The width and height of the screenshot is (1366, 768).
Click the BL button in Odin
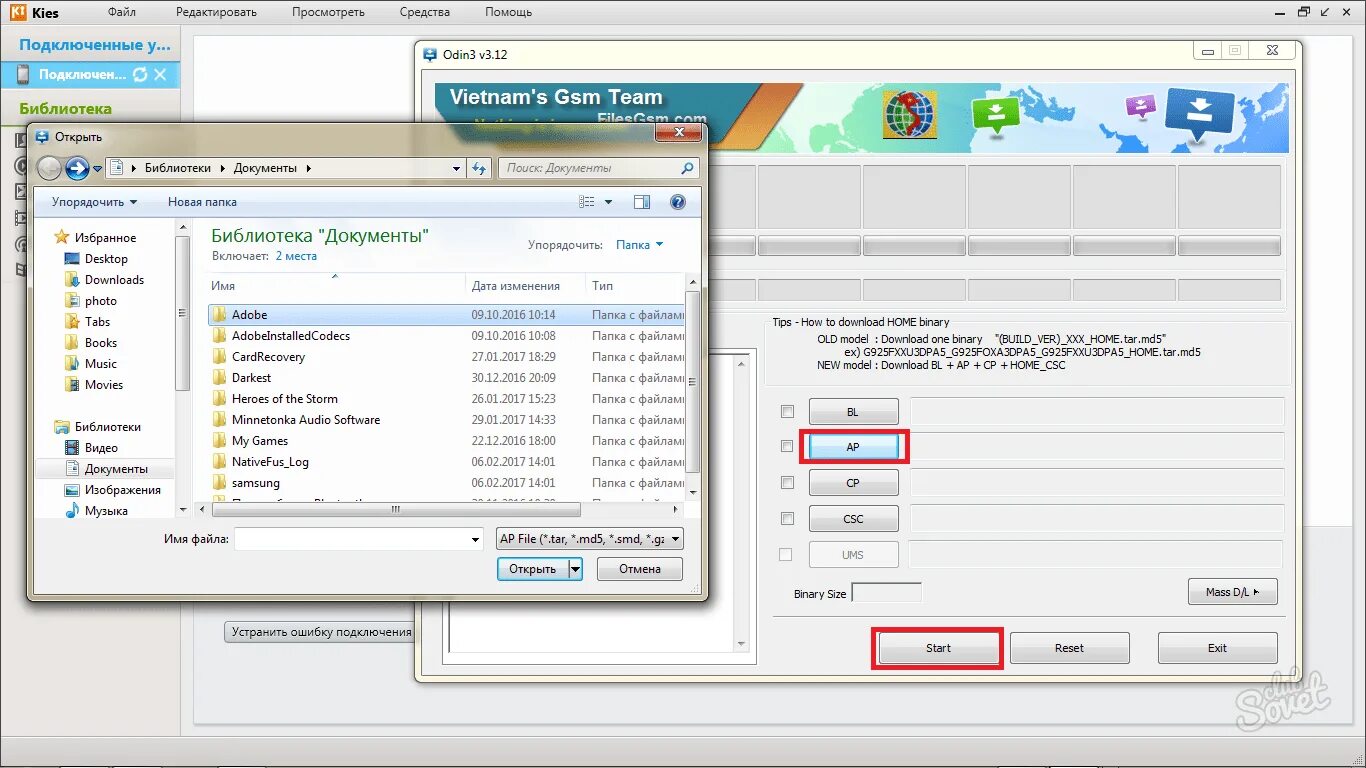[x=853, y=411]
